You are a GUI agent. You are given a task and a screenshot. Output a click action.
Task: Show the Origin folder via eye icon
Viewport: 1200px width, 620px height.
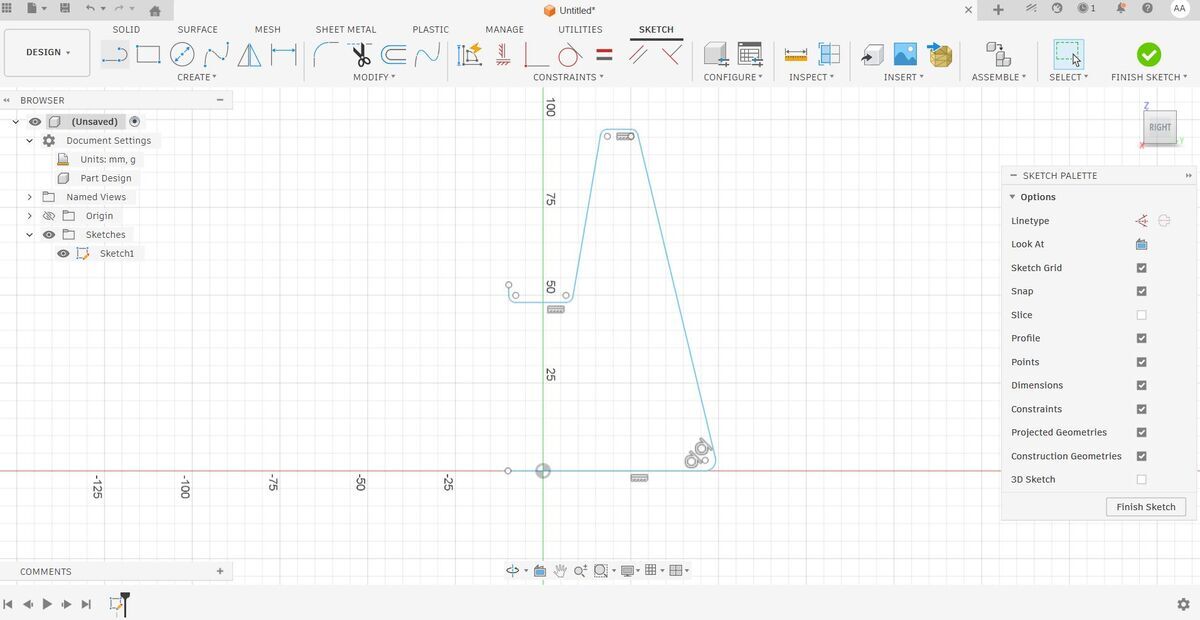pos(48,215)
